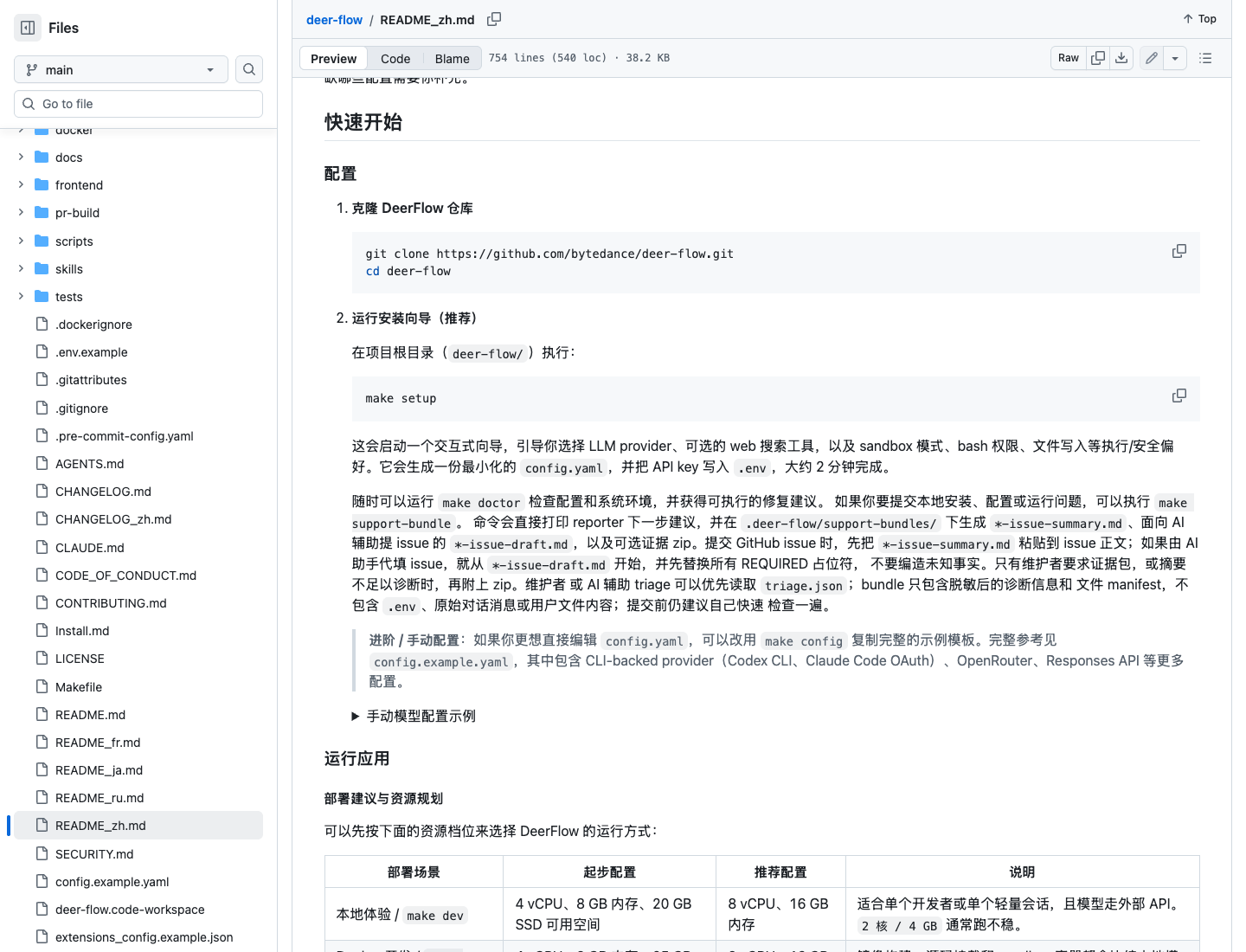
Task: Open the deer-flow repository breadcrumb link
Action: (334, 20)
